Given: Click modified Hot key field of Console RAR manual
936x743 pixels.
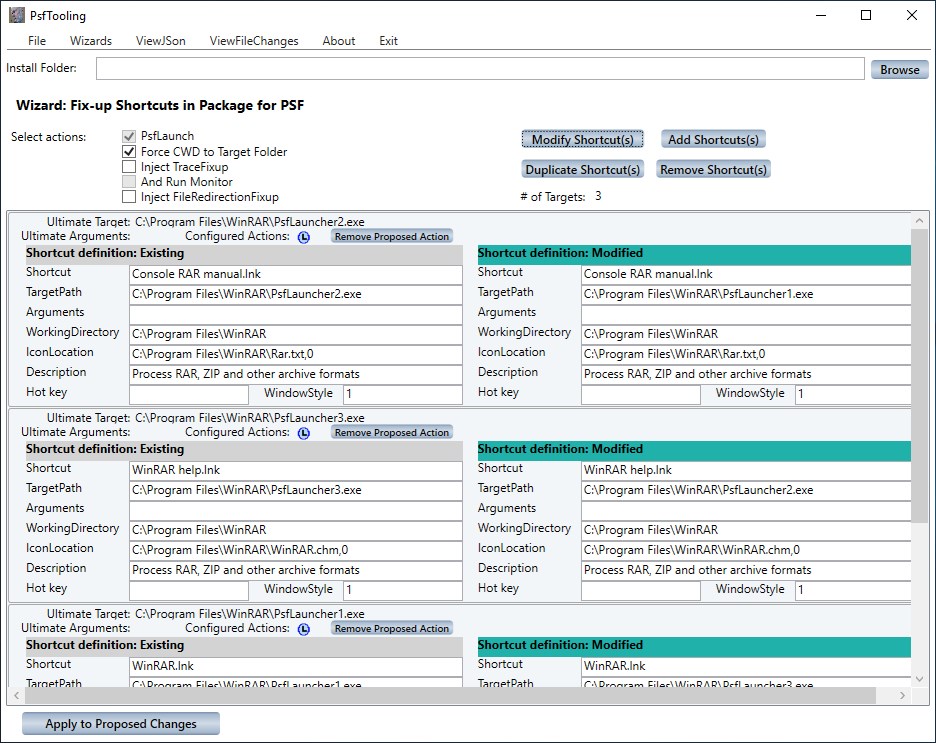Looking at the screenshot, I should 641,394.
